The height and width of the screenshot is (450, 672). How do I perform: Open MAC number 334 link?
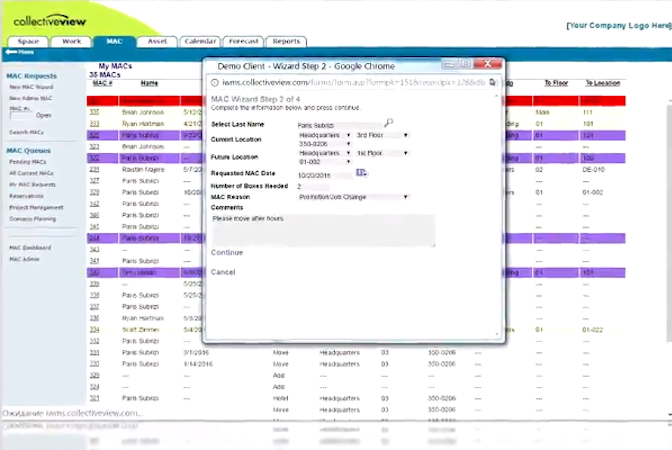tap(94, 330)
